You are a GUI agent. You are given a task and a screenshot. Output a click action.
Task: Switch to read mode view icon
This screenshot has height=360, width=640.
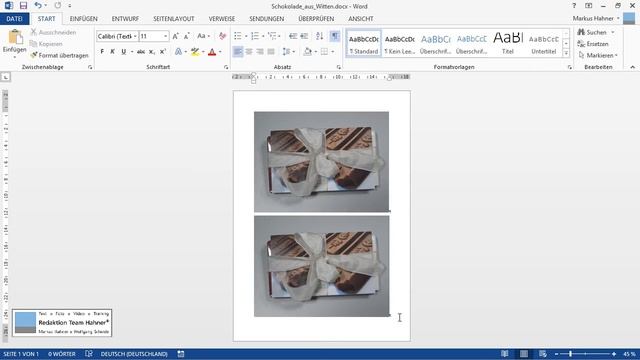[x=505, y=354]
